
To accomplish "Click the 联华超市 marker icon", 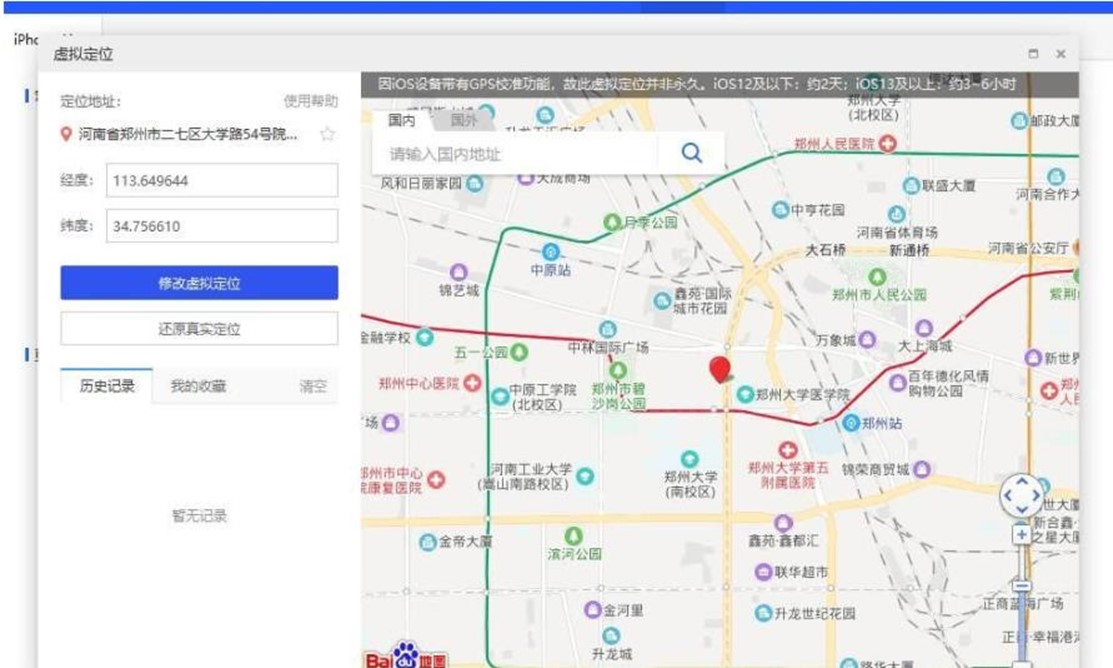I will click(x=763, y=571).
